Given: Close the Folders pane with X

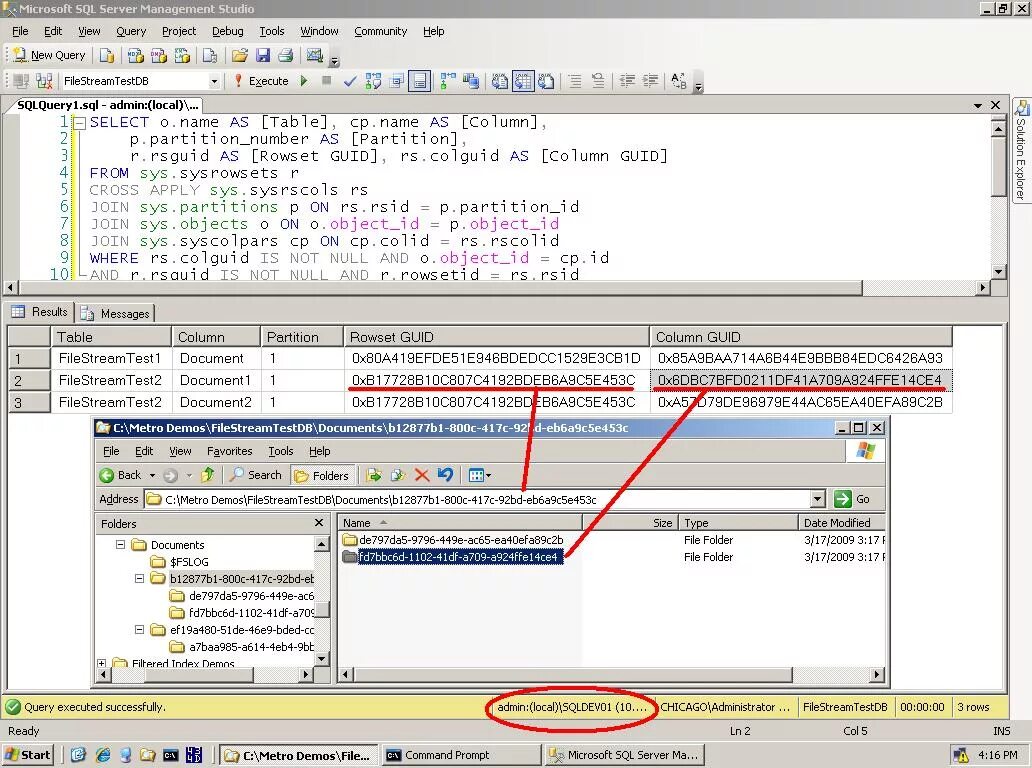Looking at the screenshot, I should (319, 523).
